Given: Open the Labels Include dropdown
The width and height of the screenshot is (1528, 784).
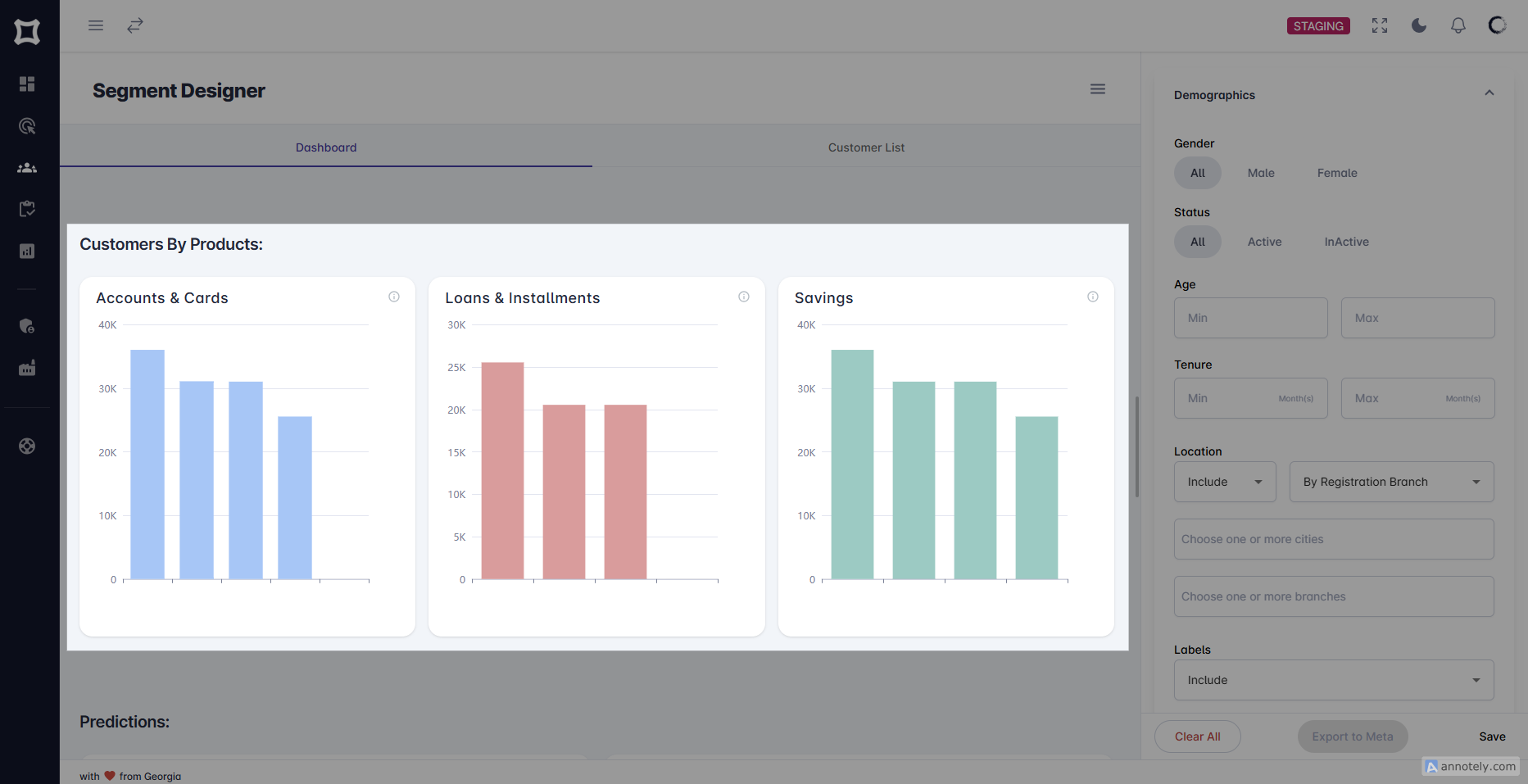Looking at the screenshot, I should click(x=1333, y=680).
